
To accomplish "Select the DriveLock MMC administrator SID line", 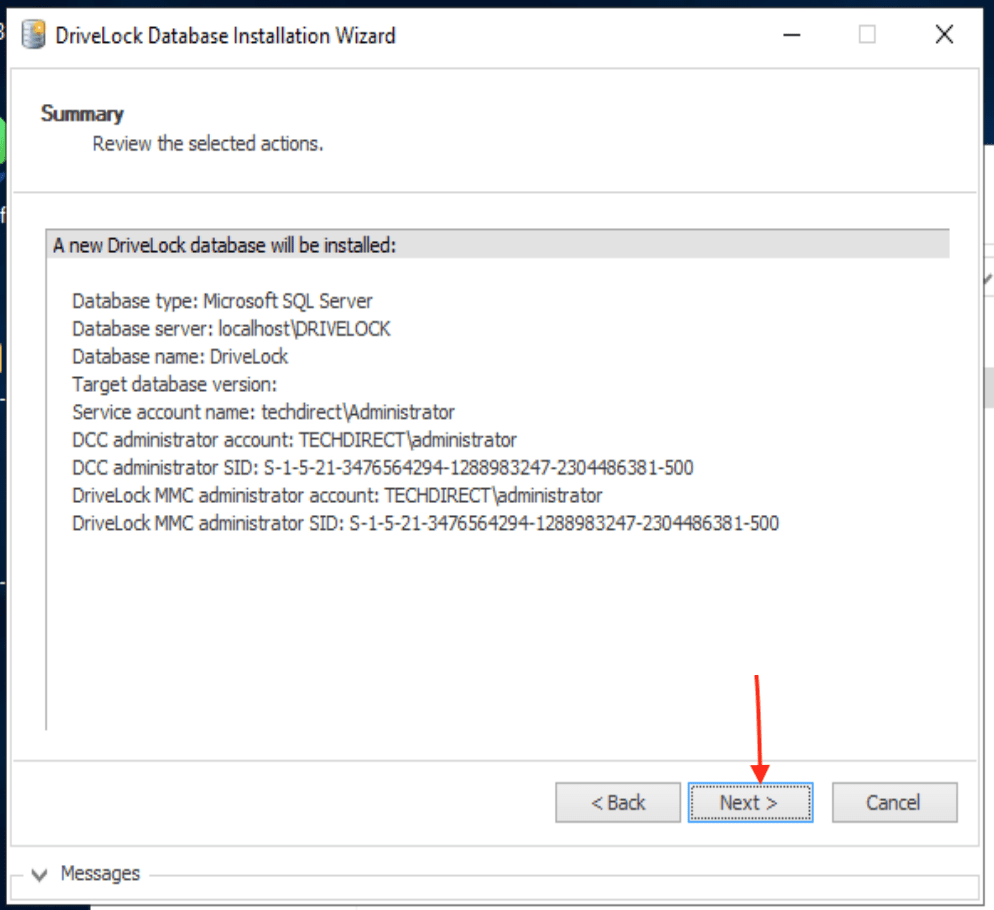I will coord(425,523).
